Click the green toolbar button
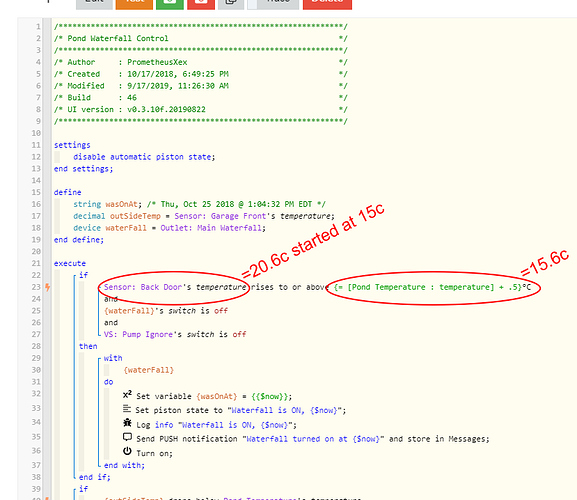Screen dimensions: 577x500 coord(170,3)
